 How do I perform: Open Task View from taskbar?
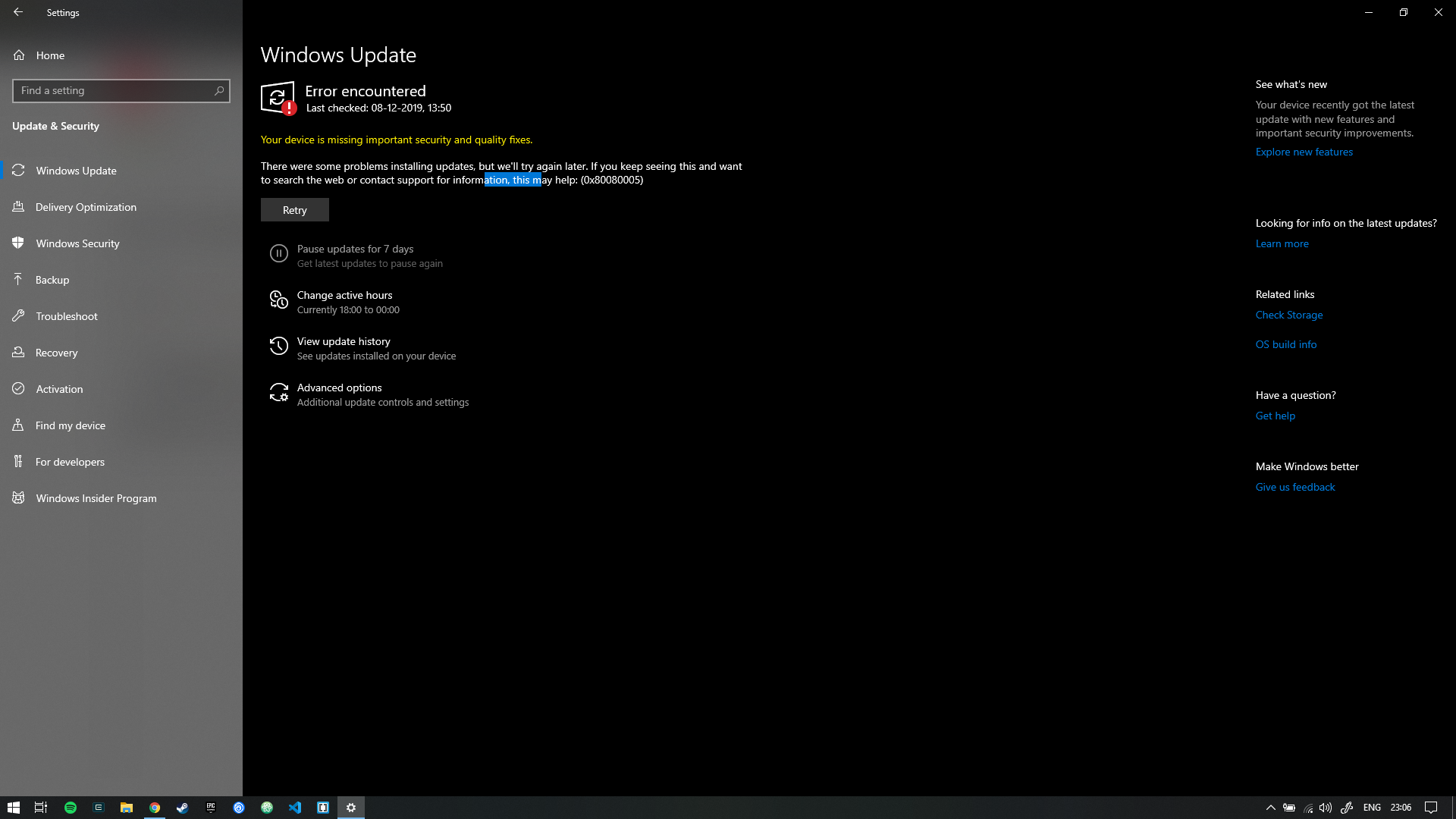41,808
